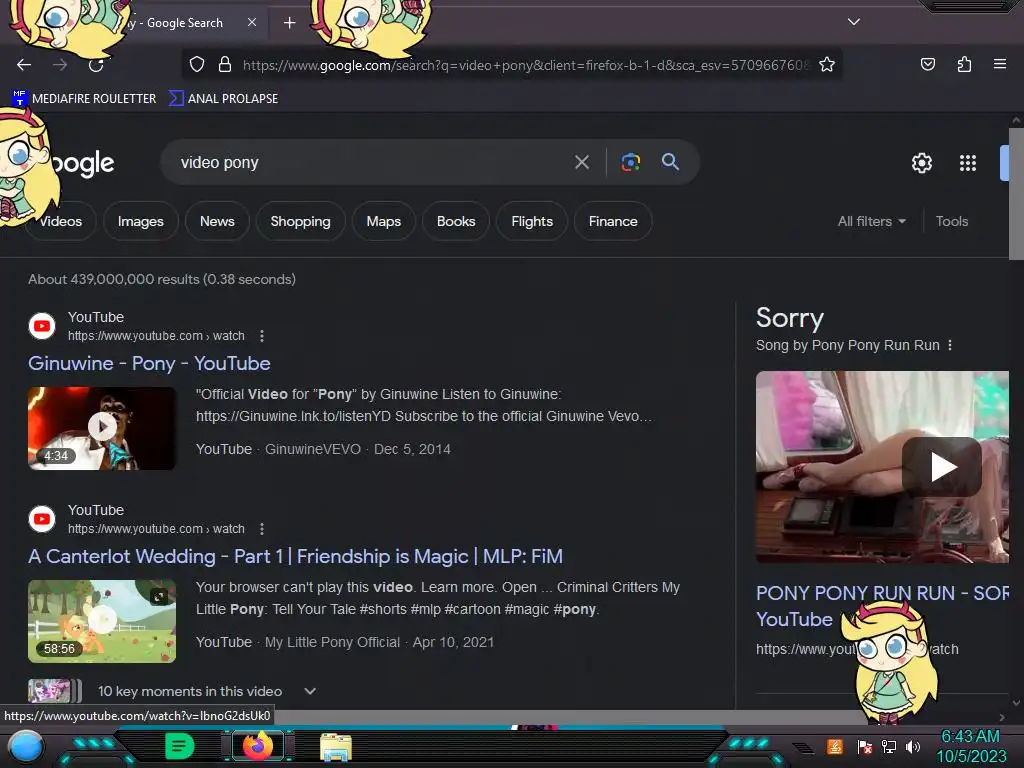Open the green Spotify taskbar icon
The width and height of the screenshot is (1024, 768).
coord(179,746)
